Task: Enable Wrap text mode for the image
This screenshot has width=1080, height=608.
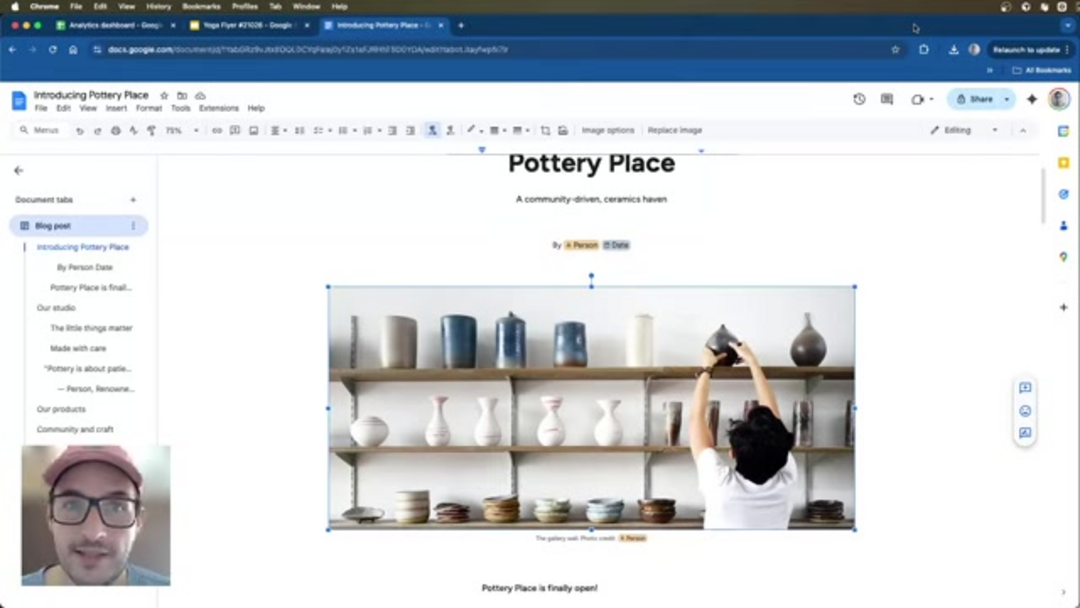Action: pos(450,130)
